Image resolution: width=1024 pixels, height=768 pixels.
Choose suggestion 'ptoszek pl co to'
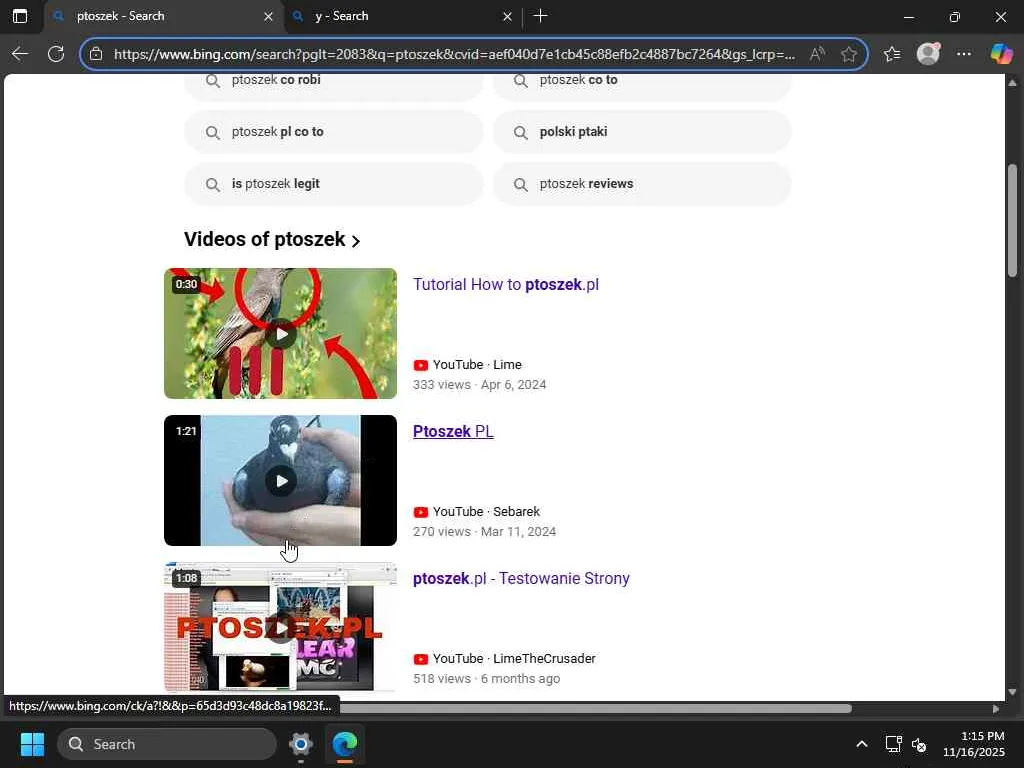tap(334, 132)
